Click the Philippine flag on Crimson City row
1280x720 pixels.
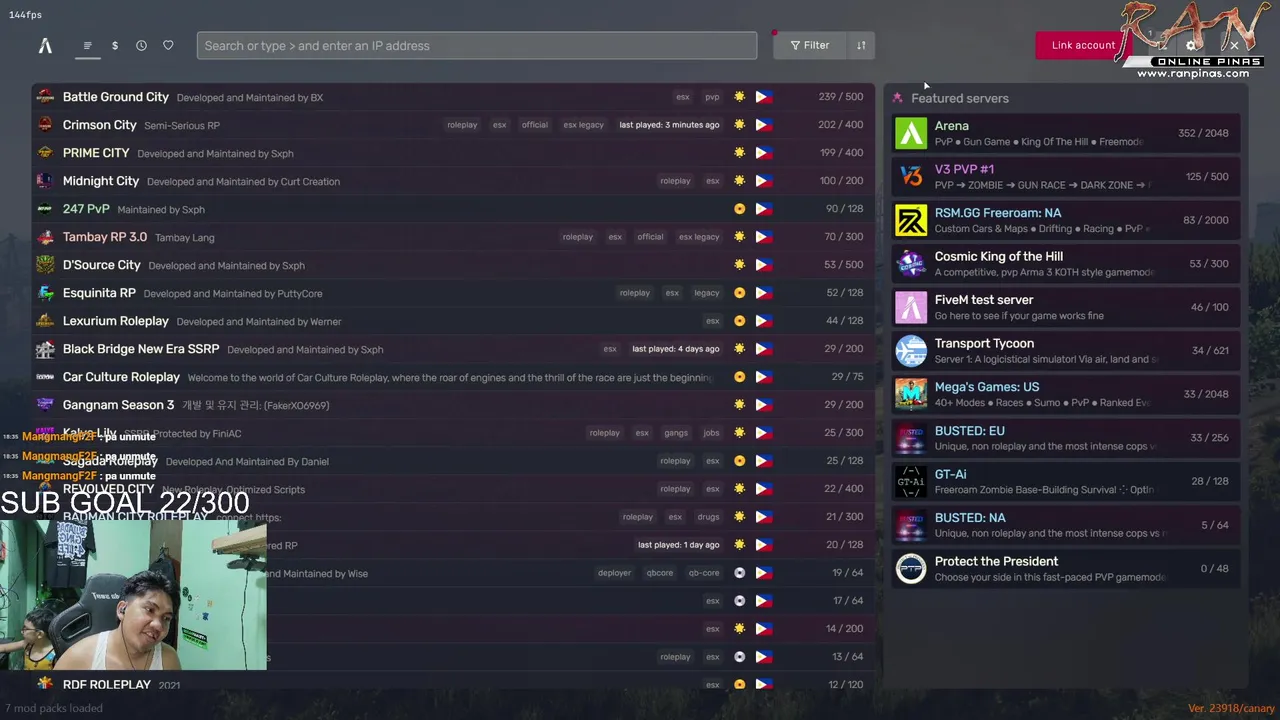click(x=764, y=125)
